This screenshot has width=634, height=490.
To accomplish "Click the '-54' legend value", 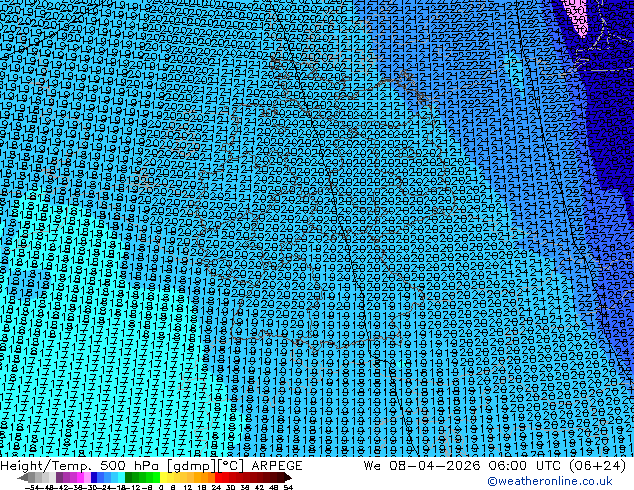I will (x=32, y=488).
